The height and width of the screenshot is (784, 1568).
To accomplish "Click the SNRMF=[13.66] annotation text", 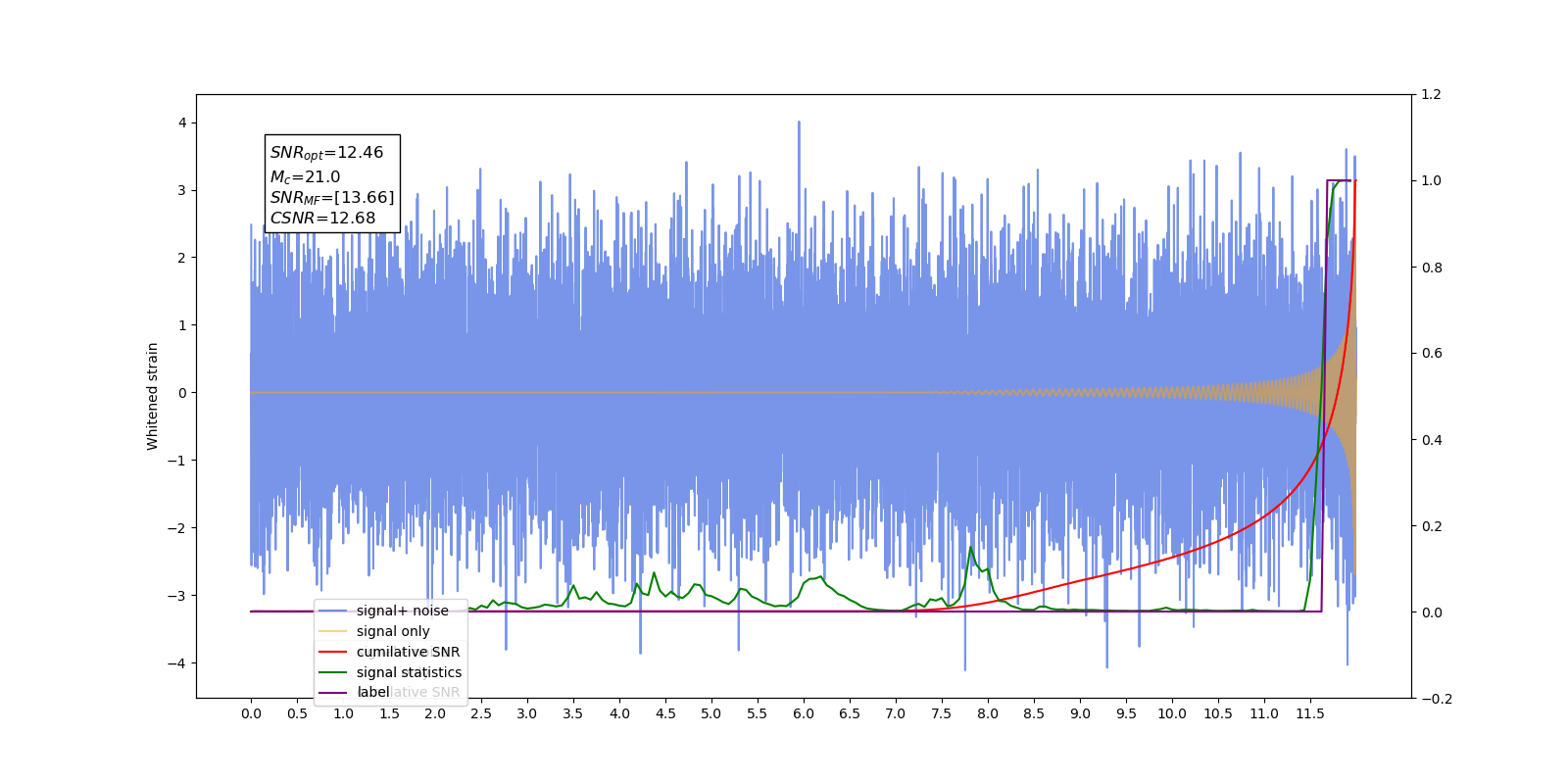I will [x=332, y=198].
